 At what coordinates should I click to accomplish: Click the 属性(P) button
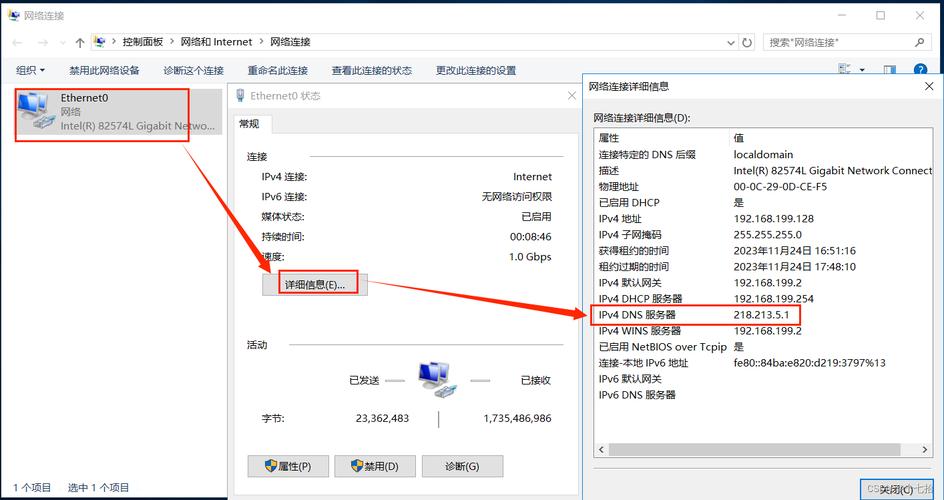tap(288, 466)
